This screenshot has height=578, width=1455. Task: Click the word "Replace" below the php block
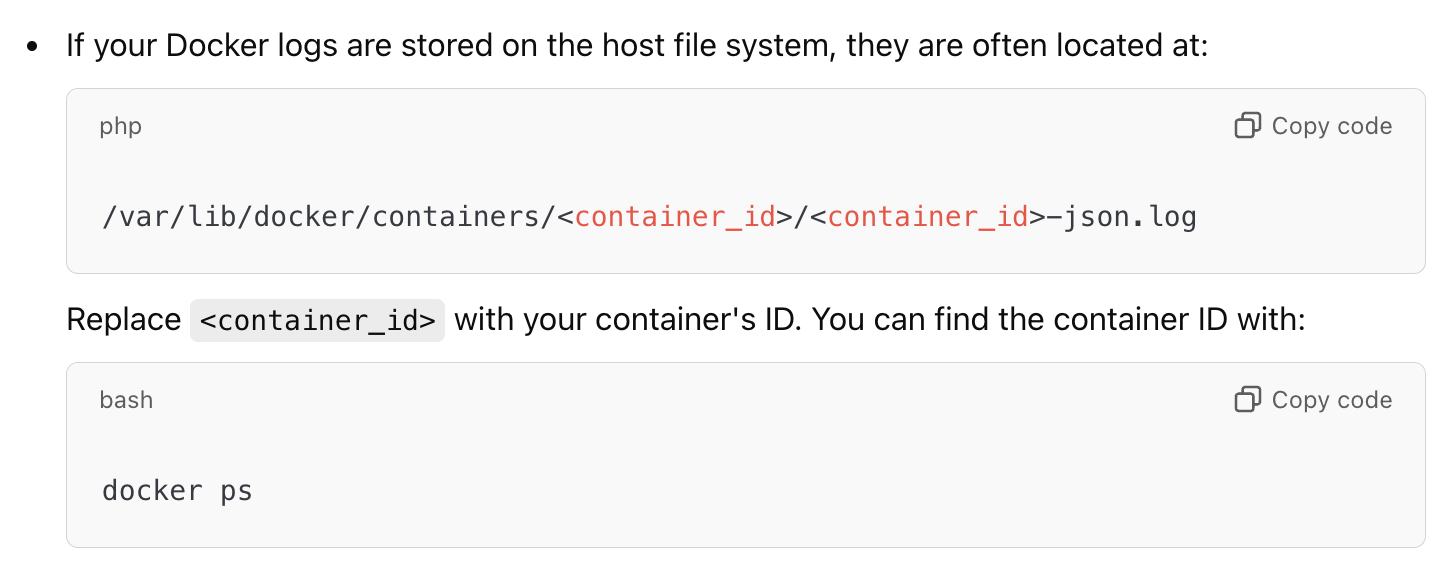124,320
